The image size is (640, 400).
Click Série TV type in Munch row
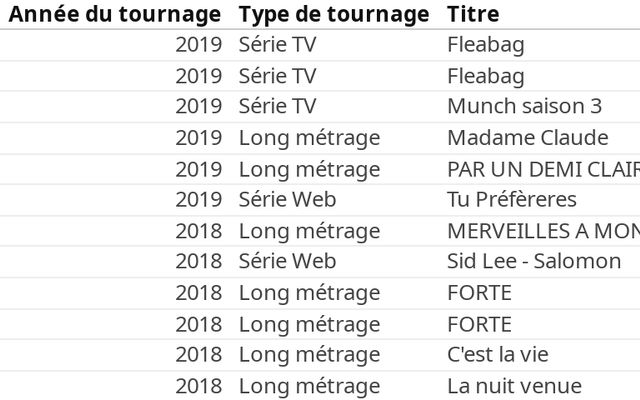click(277, 107)
